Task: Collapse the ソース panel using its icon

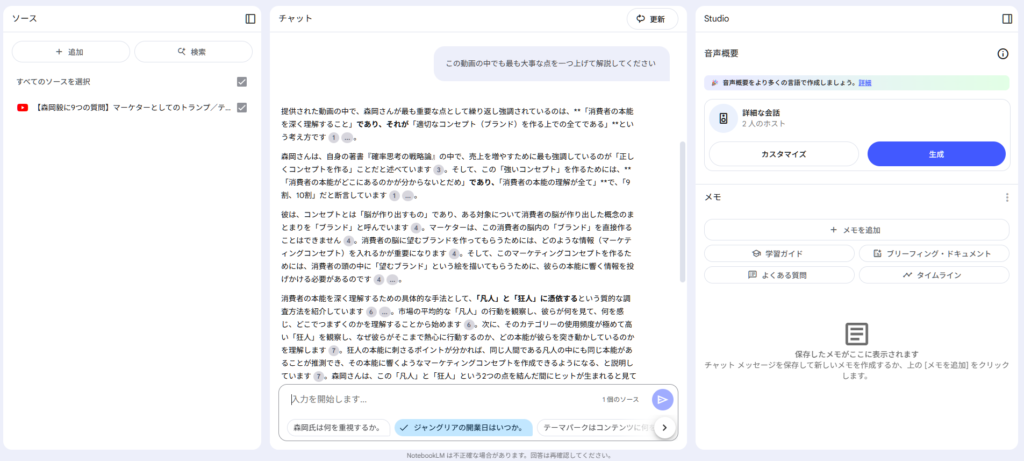Action: pyautogui.click(x=250, y=18)
